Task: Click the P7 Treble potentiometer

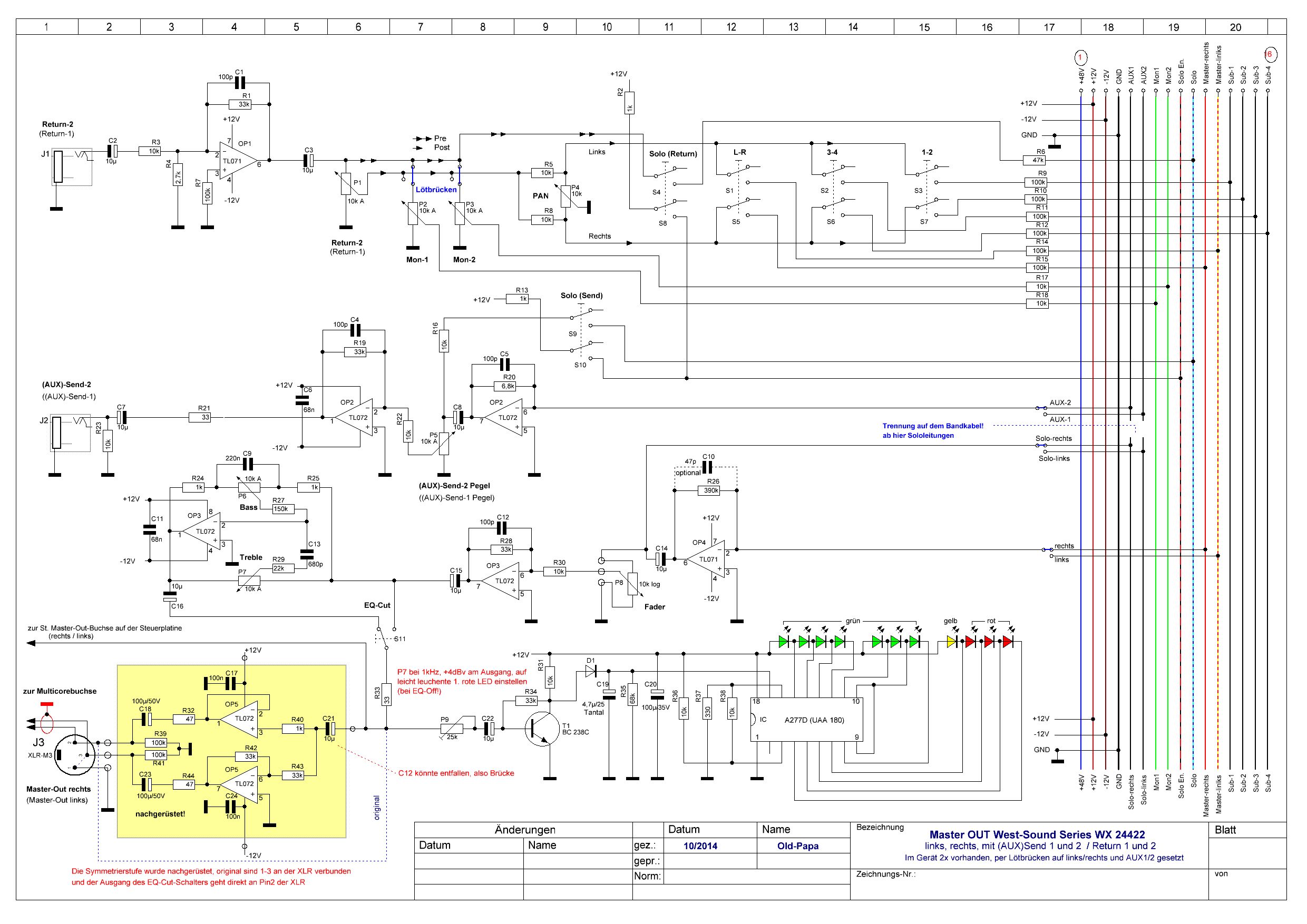Action: (x=249, y=581)
